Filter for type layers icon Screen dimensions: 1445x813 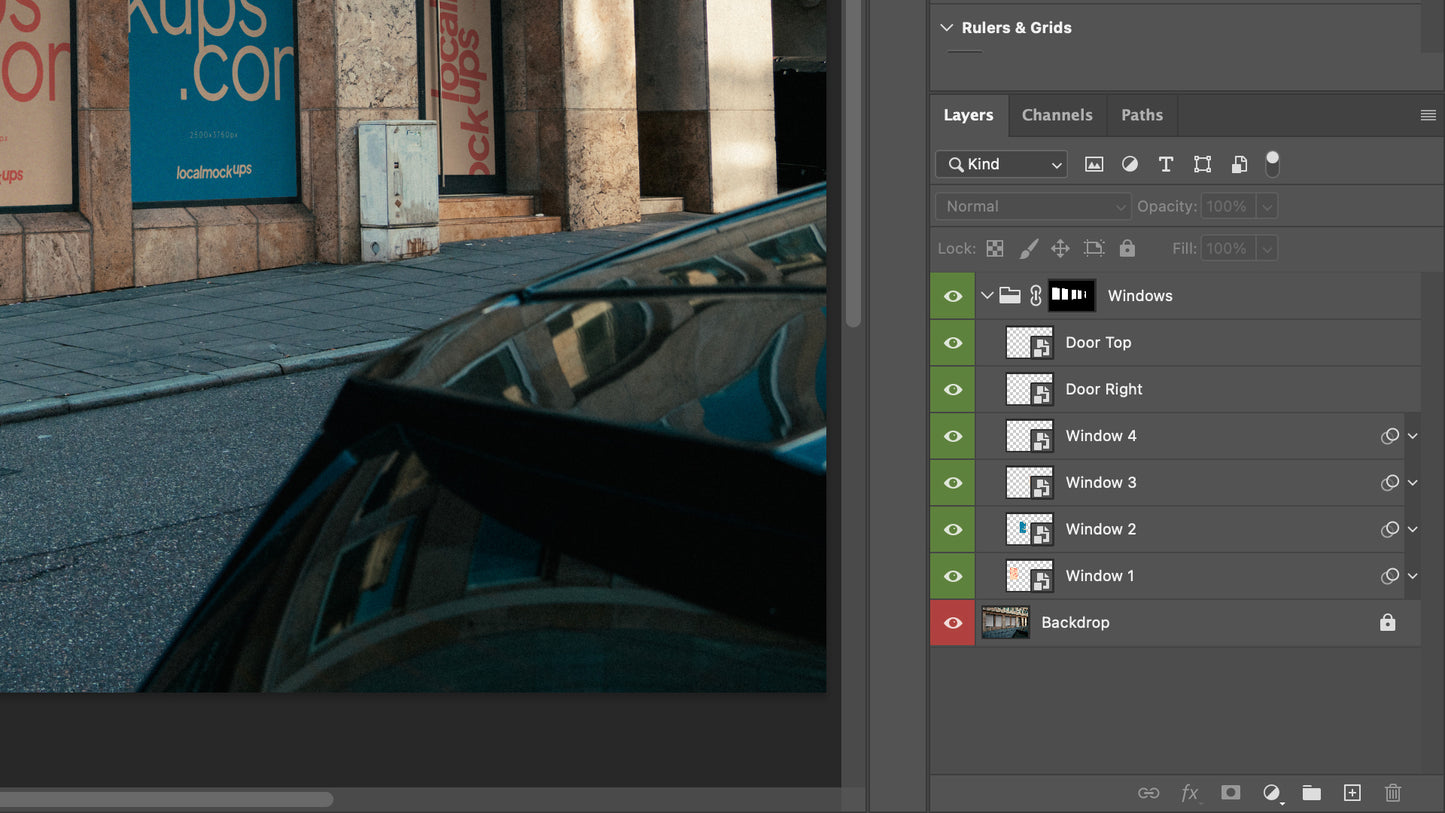click(1166, 164)
